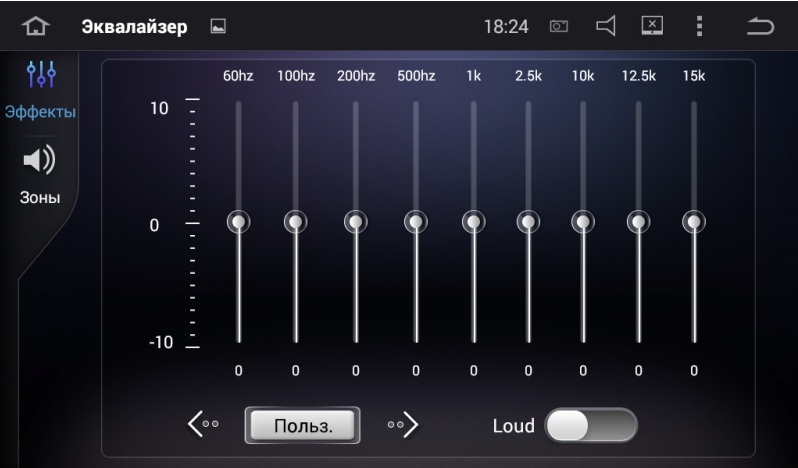Toggle the Loud switch on
798x468 pixels.
click(591, 425)
